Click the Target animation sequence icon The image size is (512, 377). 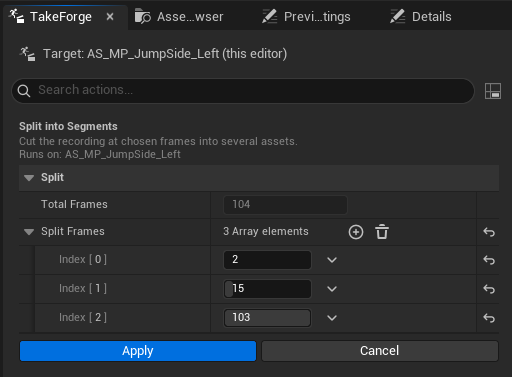click(27, 54)
